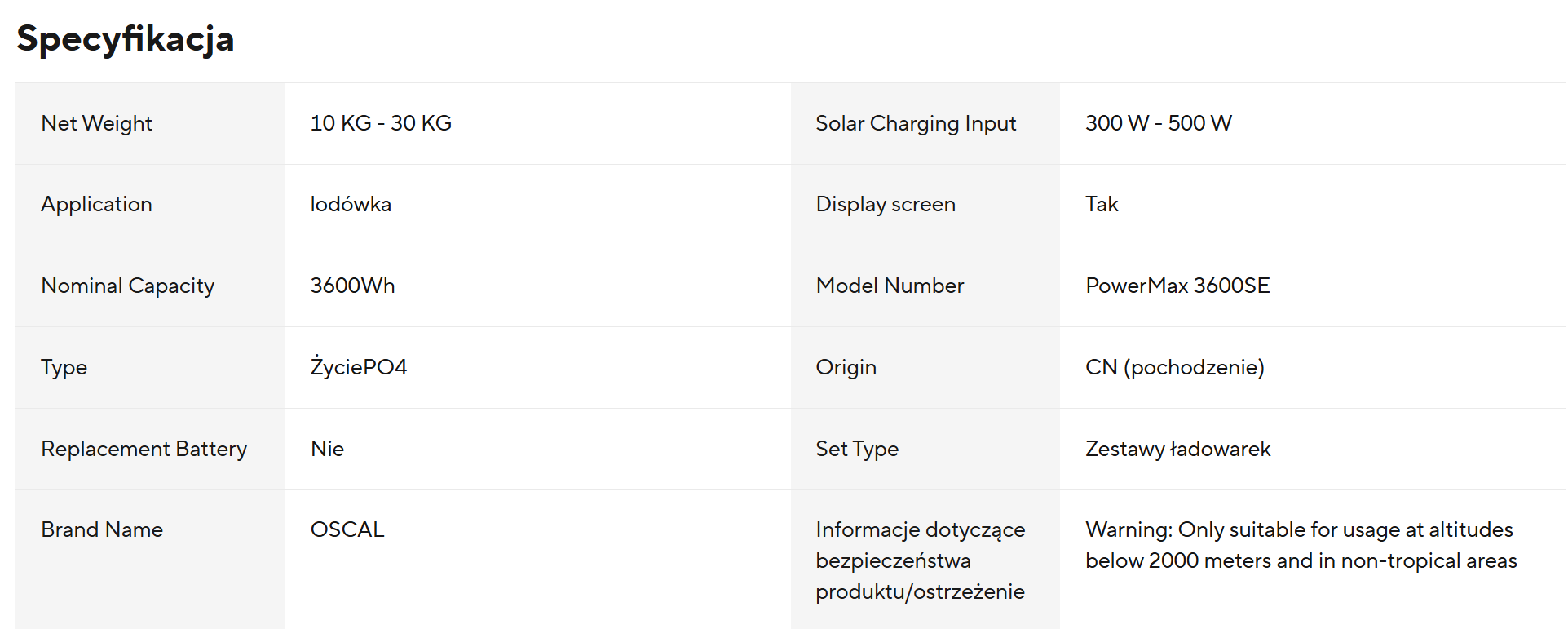
Task: Select the Nominal Capacity label
Action: click(128, 286)
